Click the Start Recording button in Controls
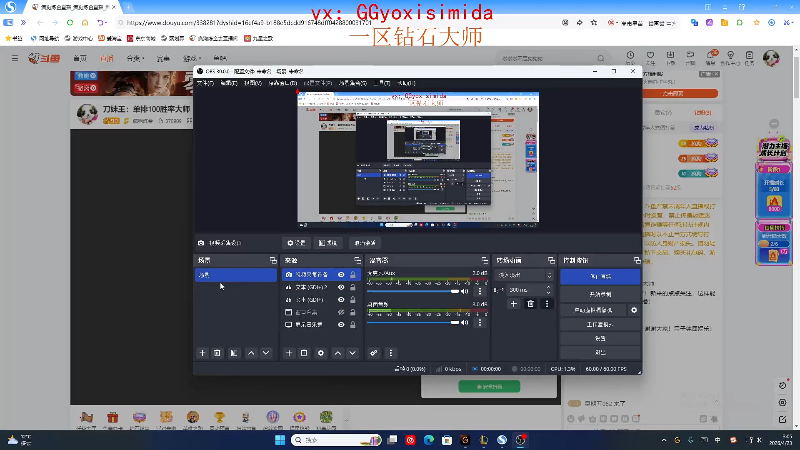 [x=600, y=294]
